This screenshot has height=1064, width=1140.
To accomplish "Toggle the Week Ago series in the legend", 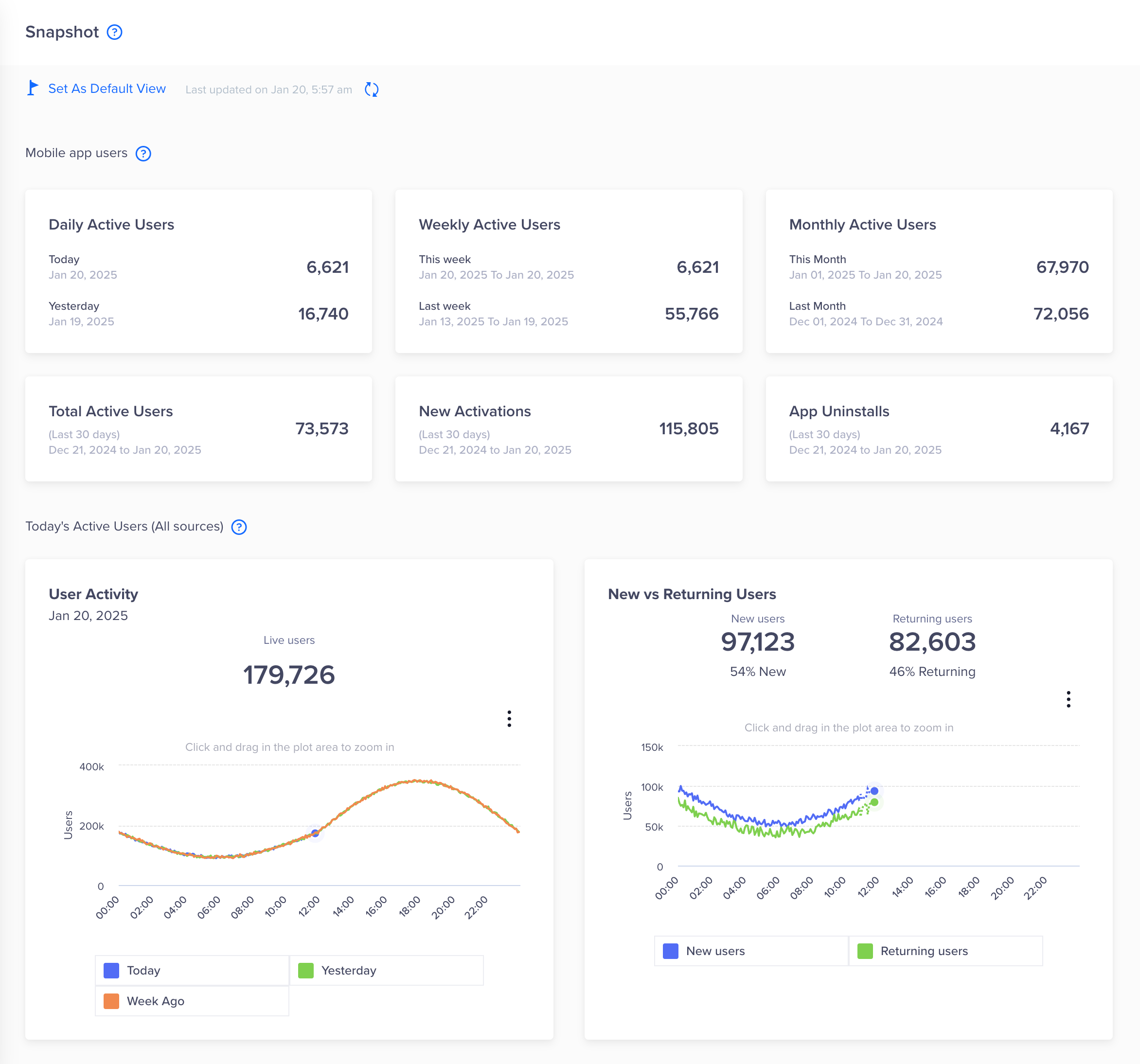I will tap(192, 1001).
